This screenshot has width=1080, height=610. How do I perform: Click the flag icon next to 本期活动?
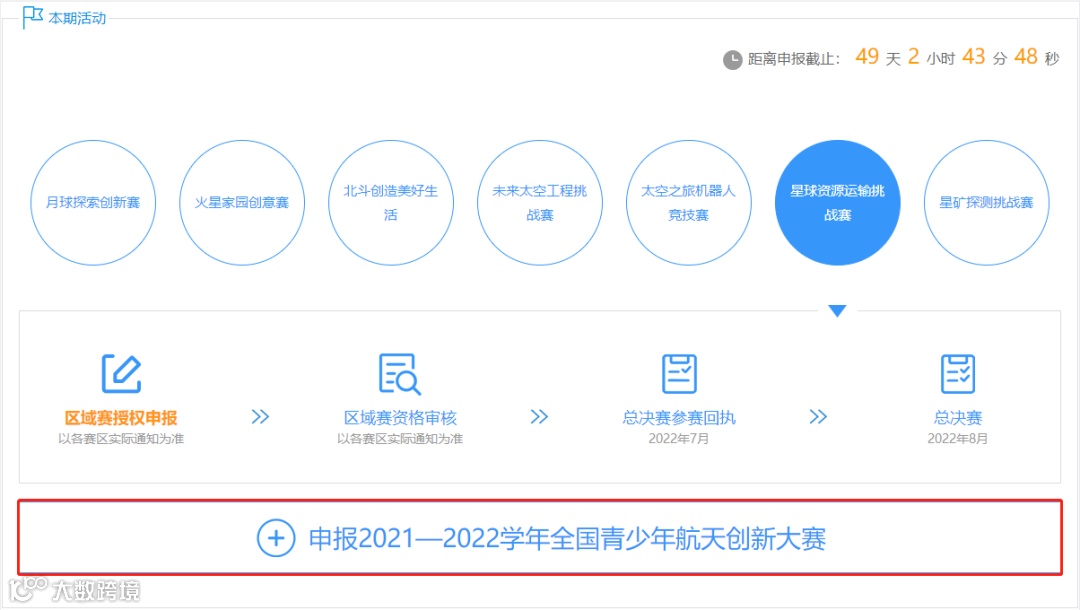pos(32,17)
